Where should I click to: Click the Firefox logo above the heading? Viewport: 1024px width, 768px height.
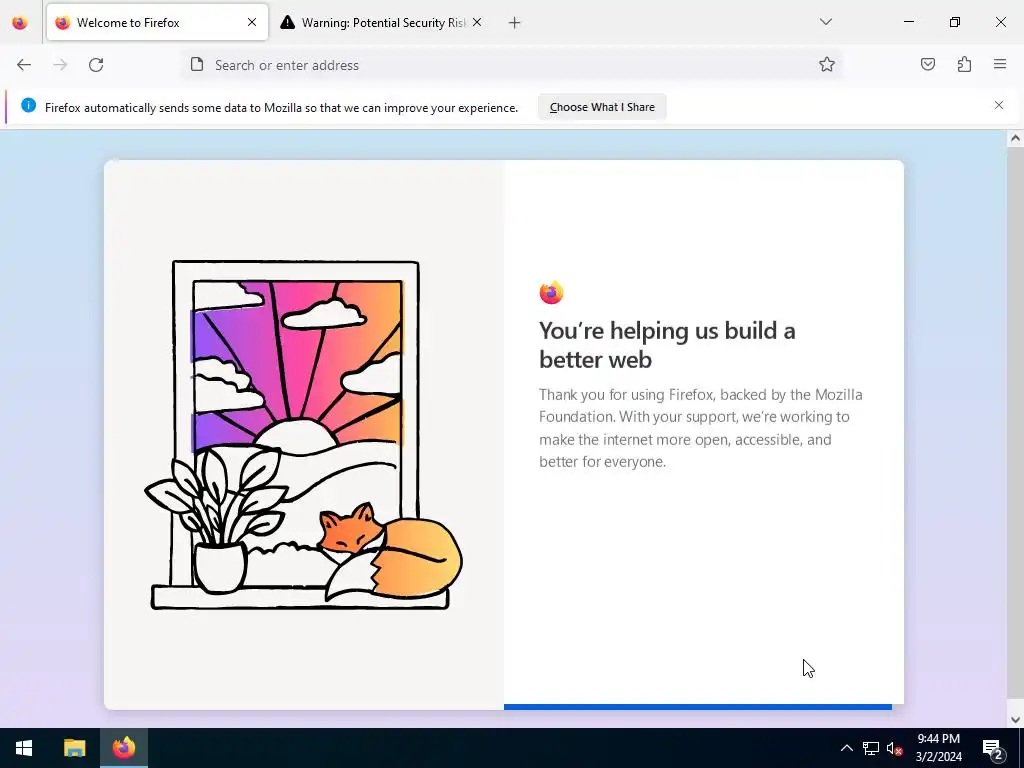pyautogui.click(x=551, y=292)
